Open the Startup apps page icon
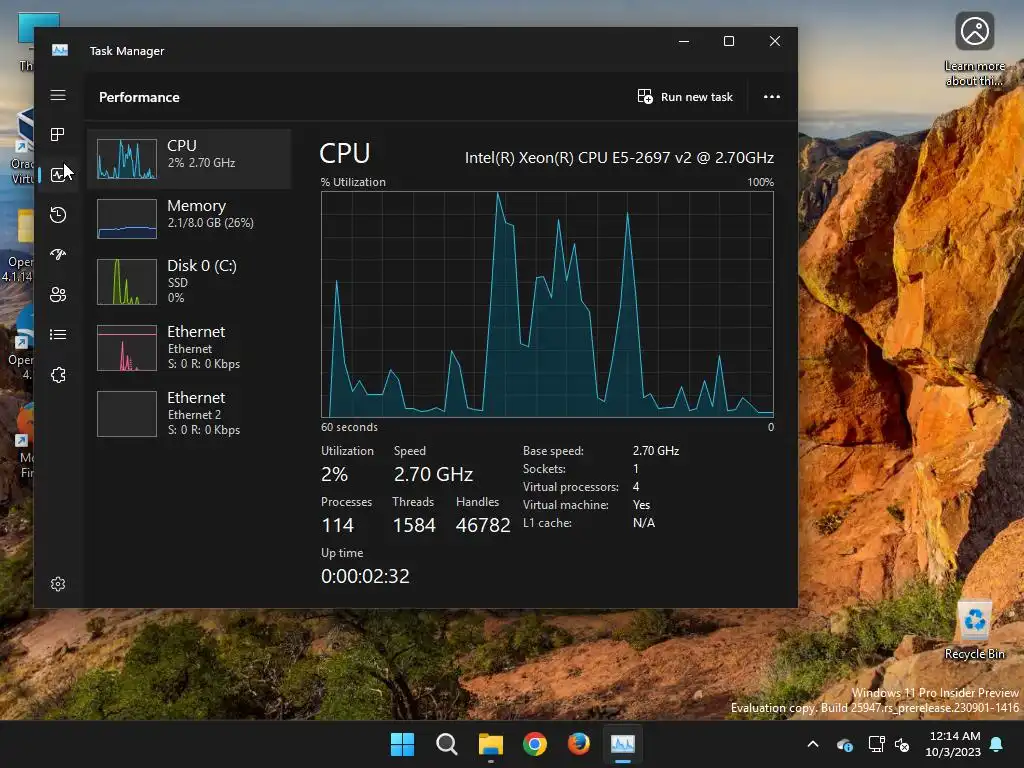This screenshot has height=768, width=1024. click(58, 255)
